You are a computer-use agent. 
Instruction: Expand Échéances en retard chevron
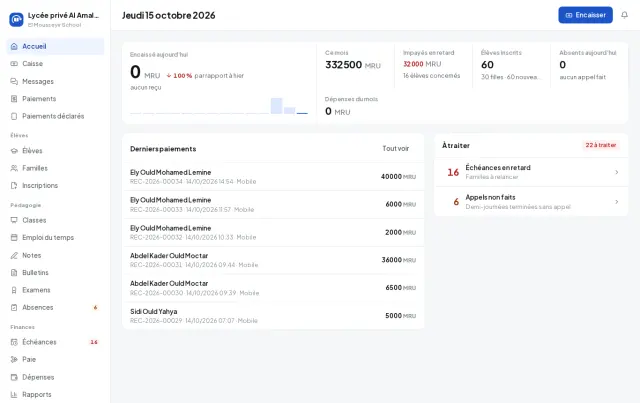click(616, 172)
